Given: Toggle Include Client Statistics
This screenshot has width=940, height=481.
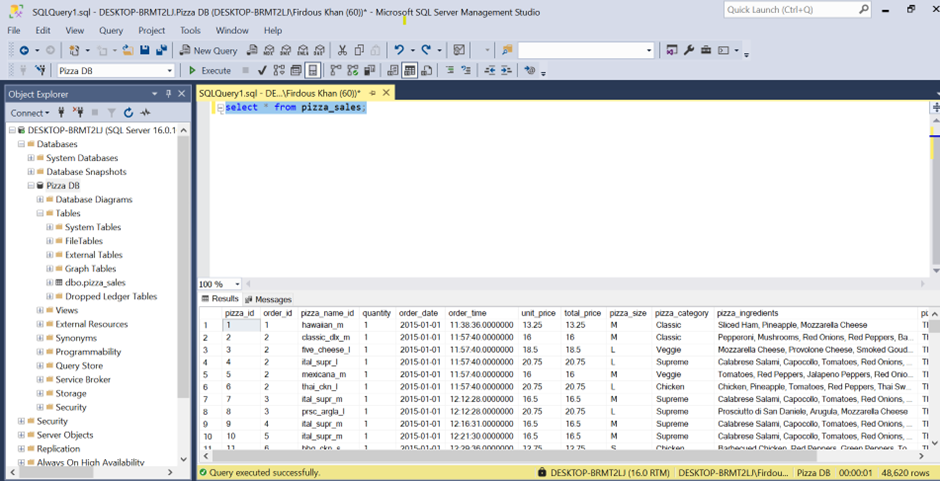Looking at the screenshot, I should [x=369, y=71].
